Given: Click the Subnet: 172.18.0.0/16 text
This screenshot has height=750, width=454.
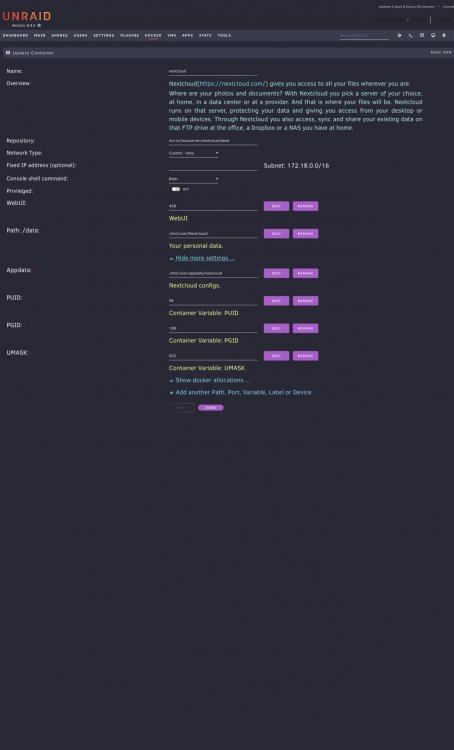Looking at the screenshot, I should pos(296,166).
